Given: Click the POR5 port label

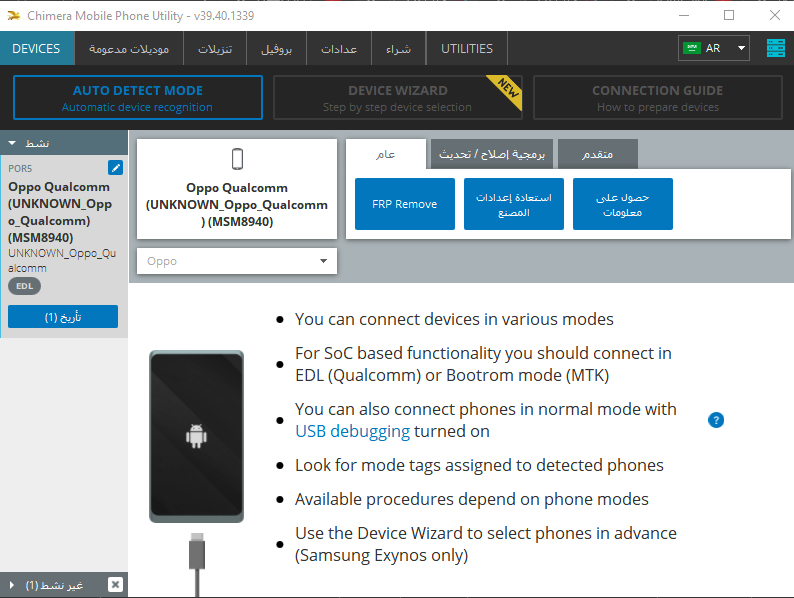Looking at the screenshot, I should pyautogui.click(x=20, y=169).
